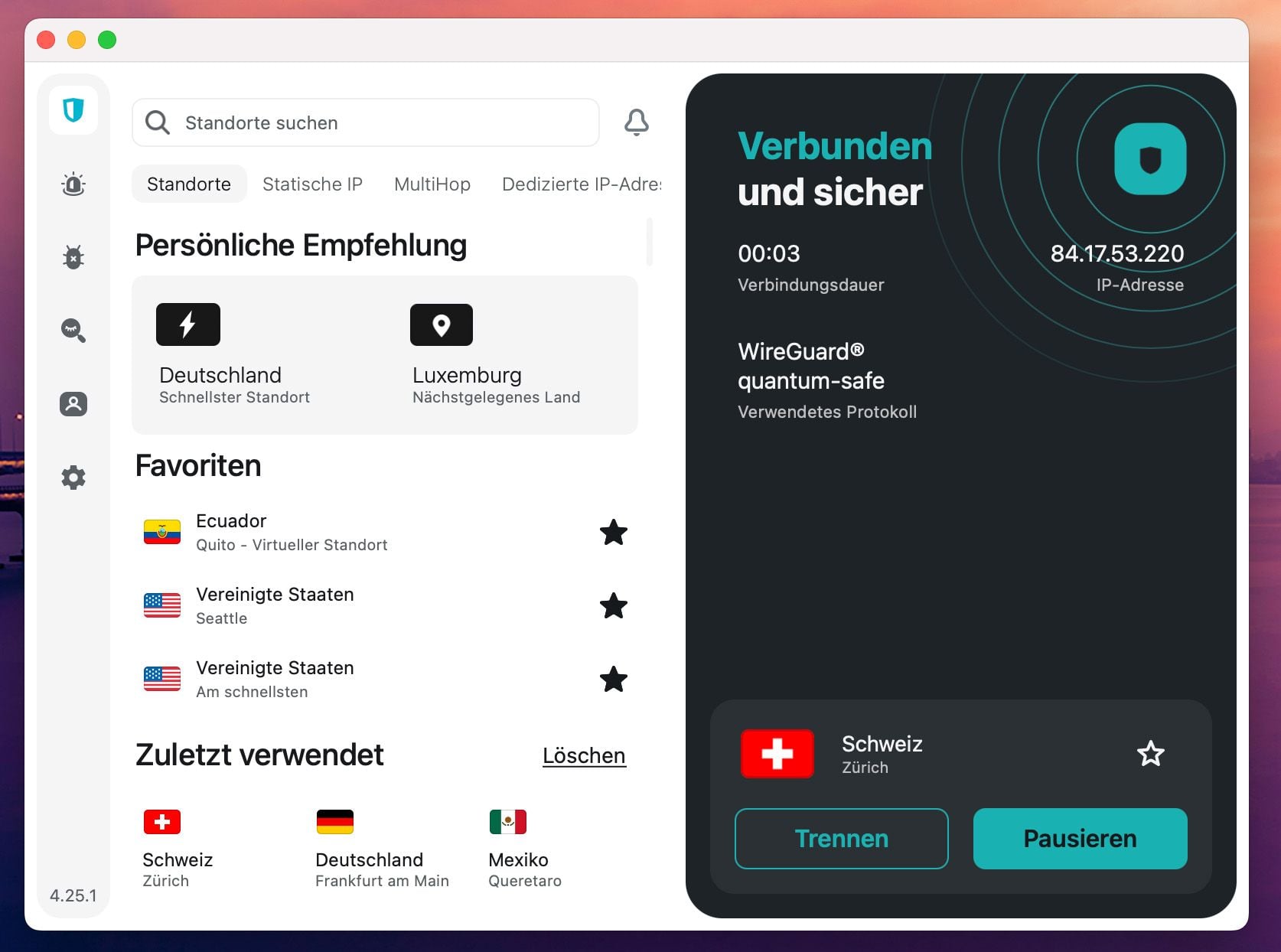
Task: Open the MultiHop tab
Action: click(432, 184)
